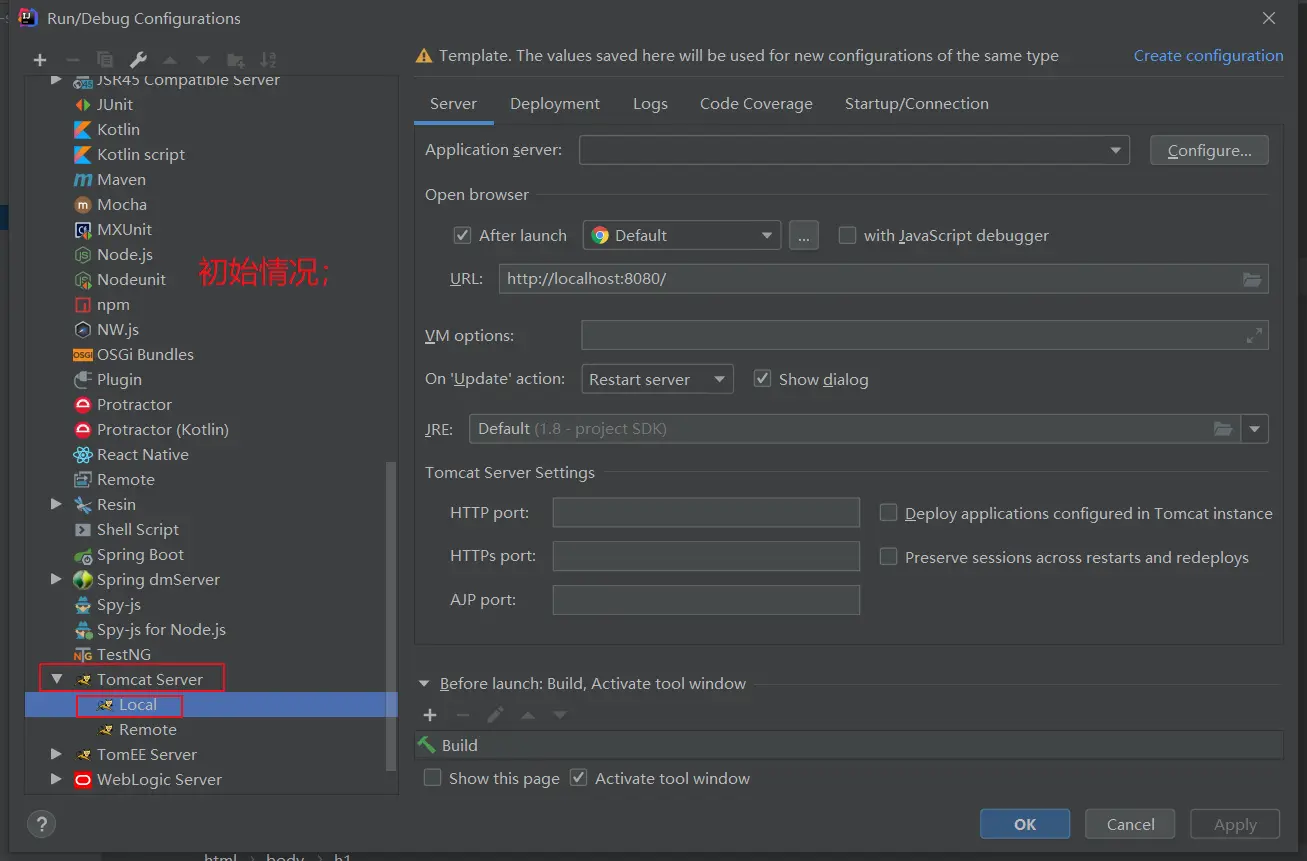
Task: Click expand icon in VM options field
Action: point(1254,336)
